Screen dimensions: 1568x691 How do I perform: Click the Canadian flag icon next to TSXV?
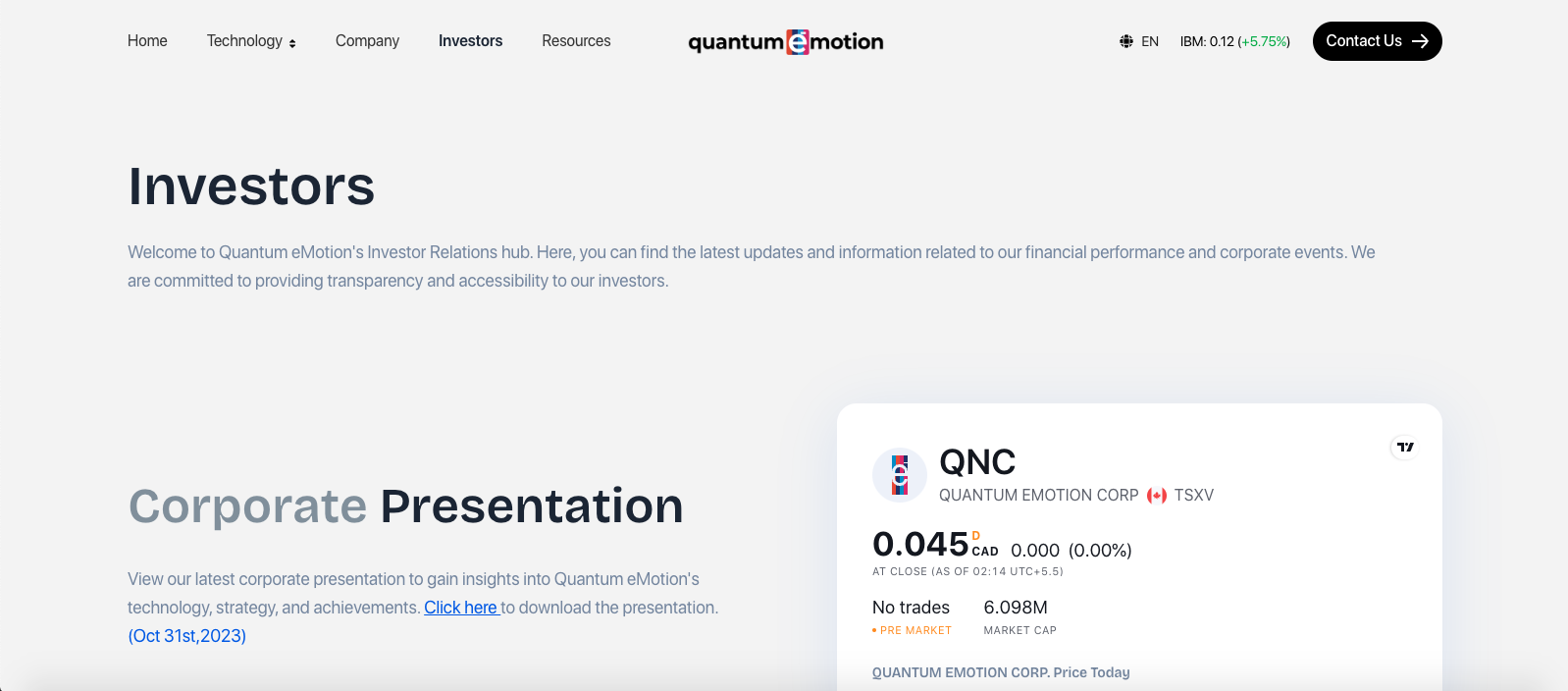[x=1155, y=496]
